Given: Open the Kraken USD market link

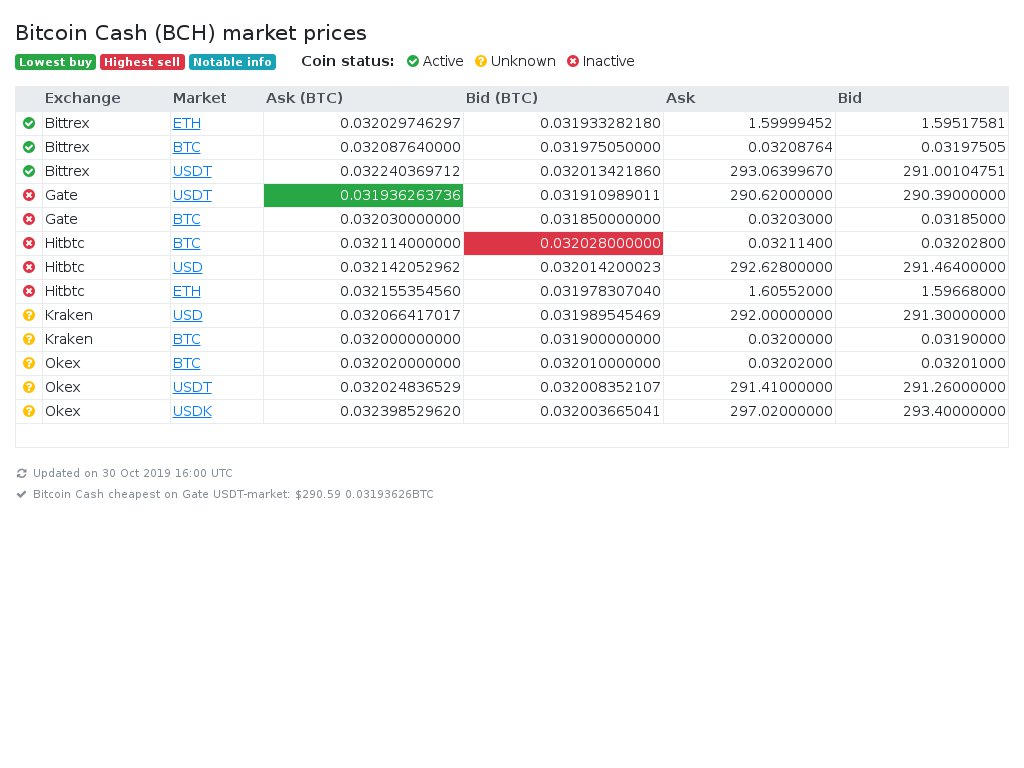Looking at the screenshot, I should coord(187,315).
